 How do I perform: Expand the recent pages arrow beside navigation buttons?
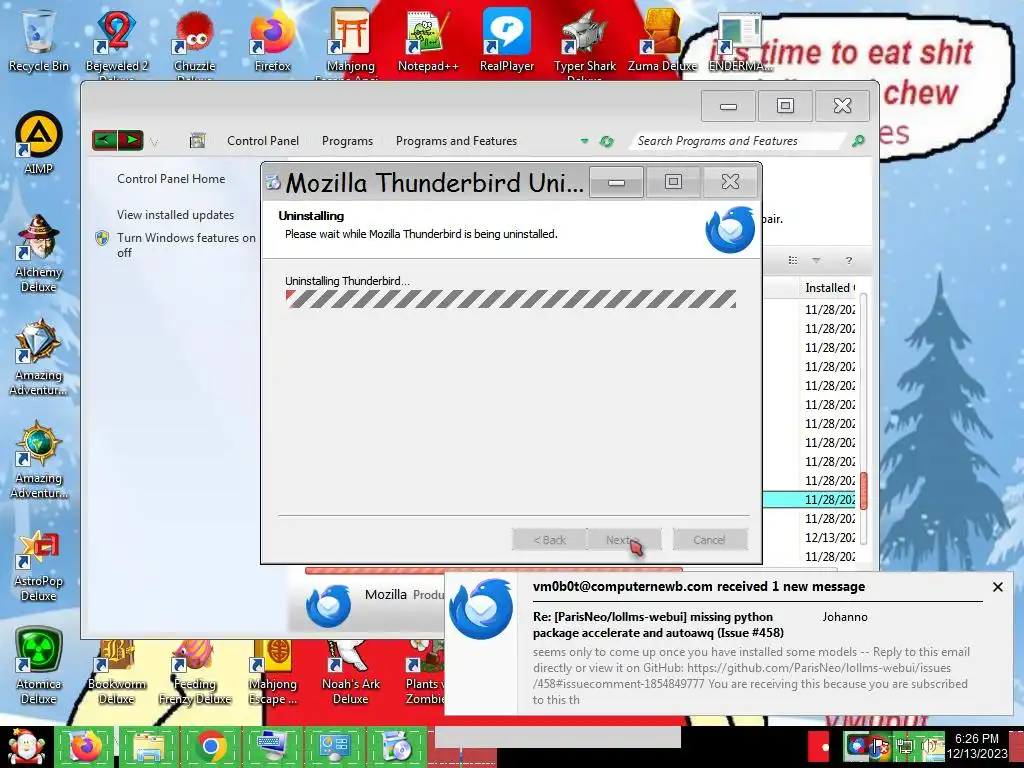(154, 142)
